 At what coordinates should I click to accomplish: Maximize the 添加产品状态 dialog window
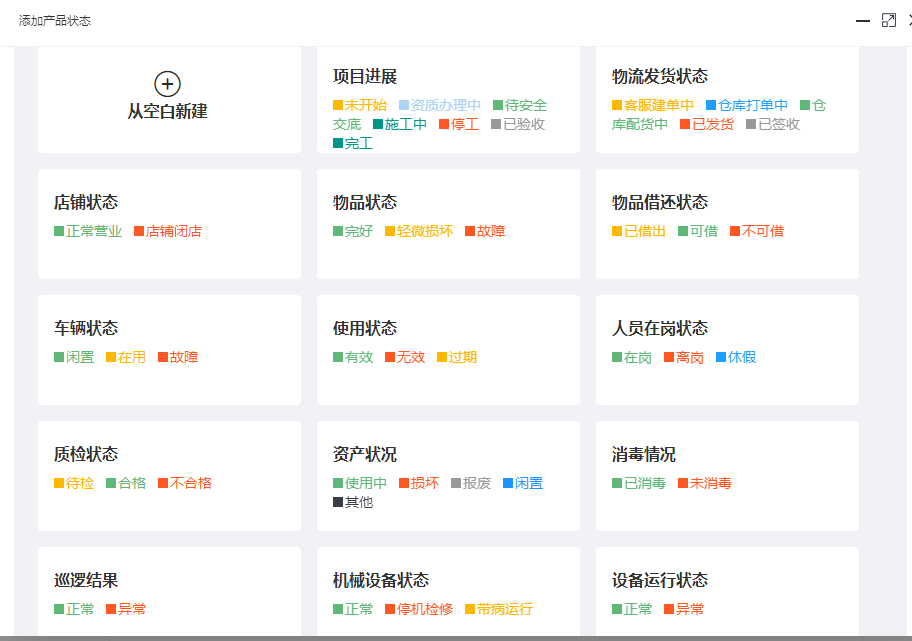(888, 21)
